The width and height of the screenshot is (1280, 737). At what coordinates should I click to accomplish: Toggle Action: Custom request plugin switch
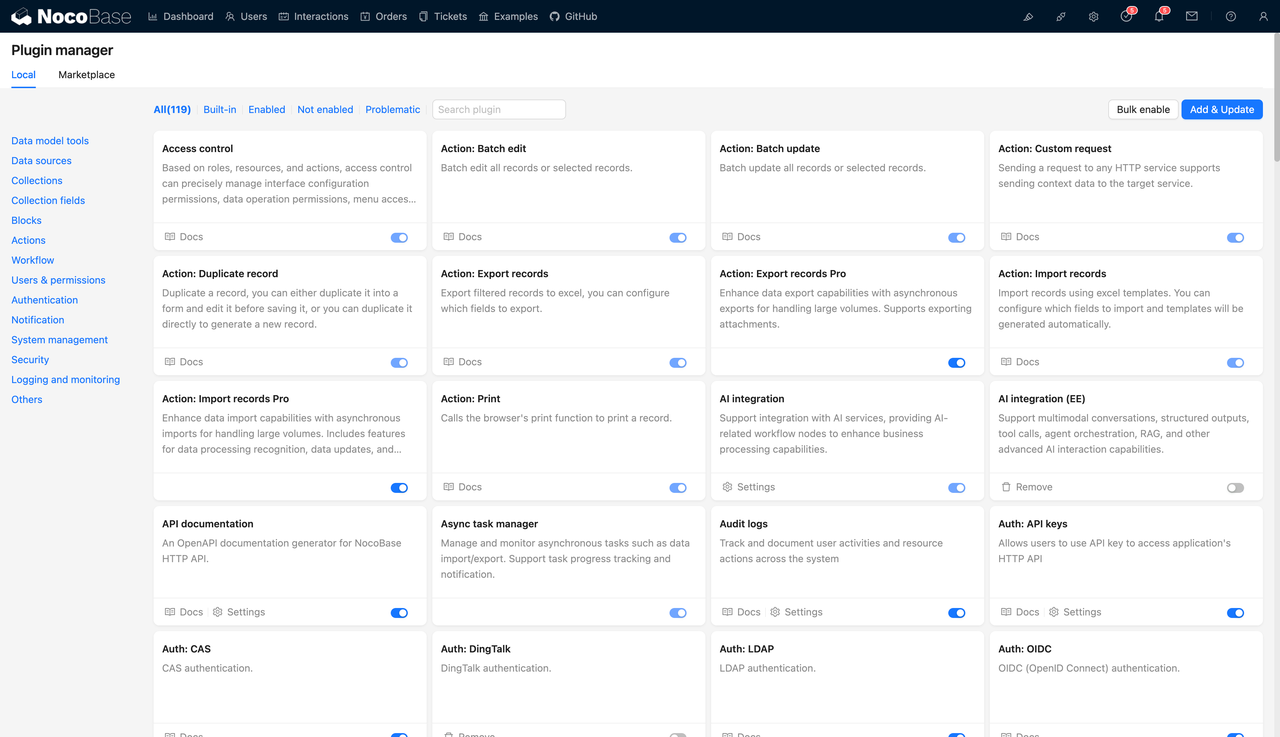[x=1235, y=238]
